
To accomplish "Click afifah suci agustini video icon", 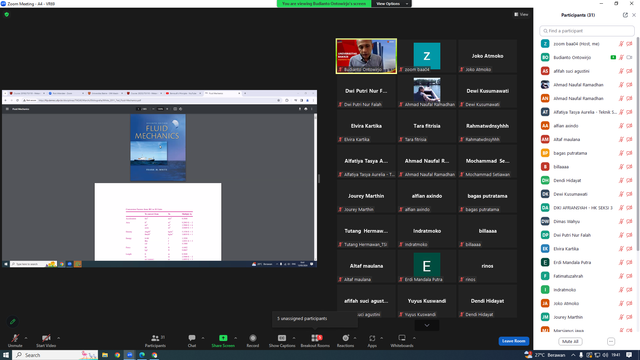I will click(x=629, y=71).
